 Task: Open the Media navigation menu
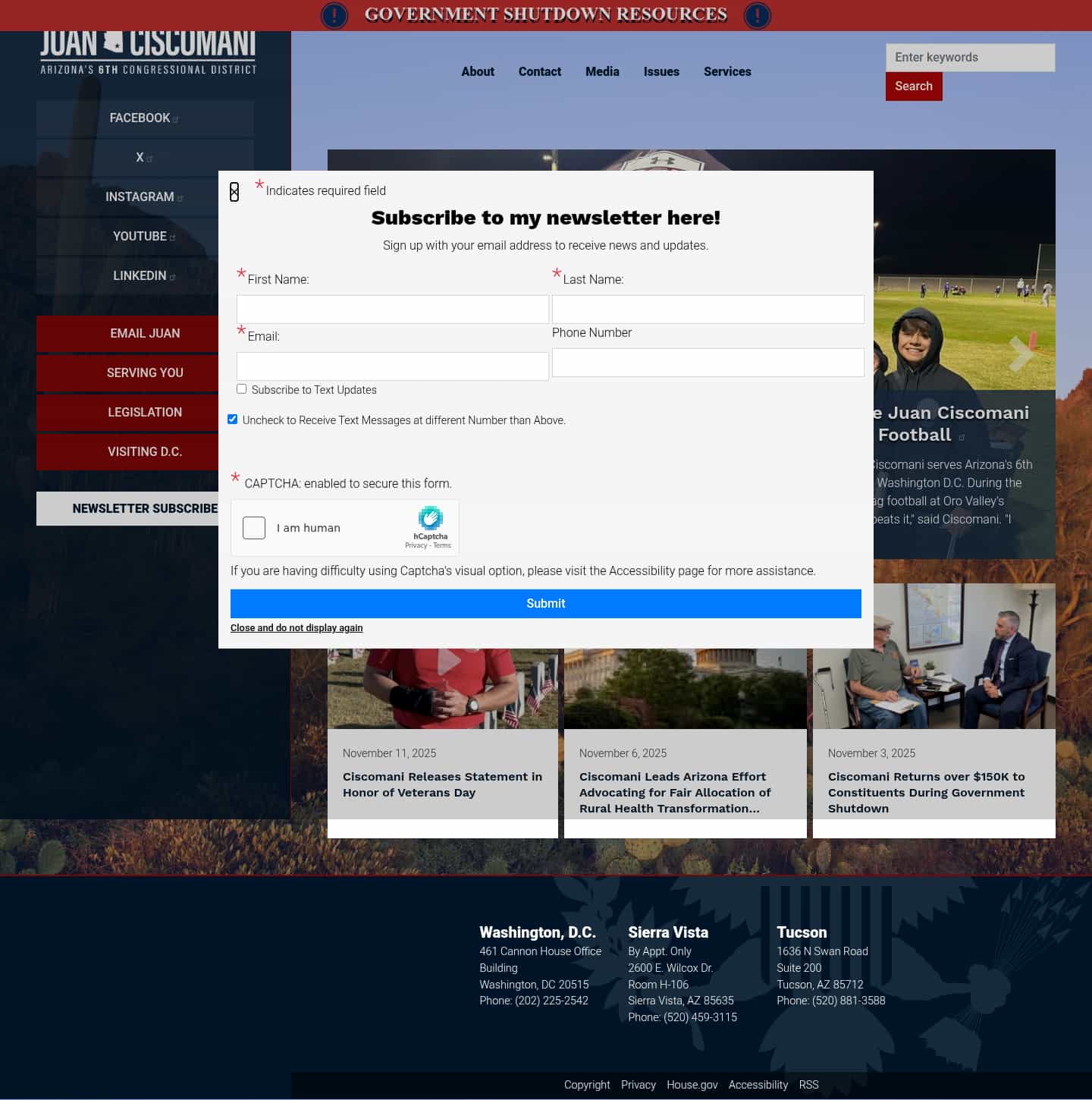click(602, 71)
